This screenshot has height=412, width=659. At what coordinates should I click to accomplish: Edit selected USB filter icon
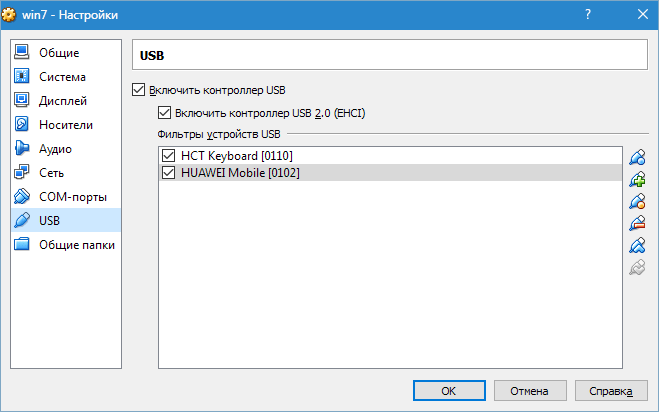pos(637,201)
